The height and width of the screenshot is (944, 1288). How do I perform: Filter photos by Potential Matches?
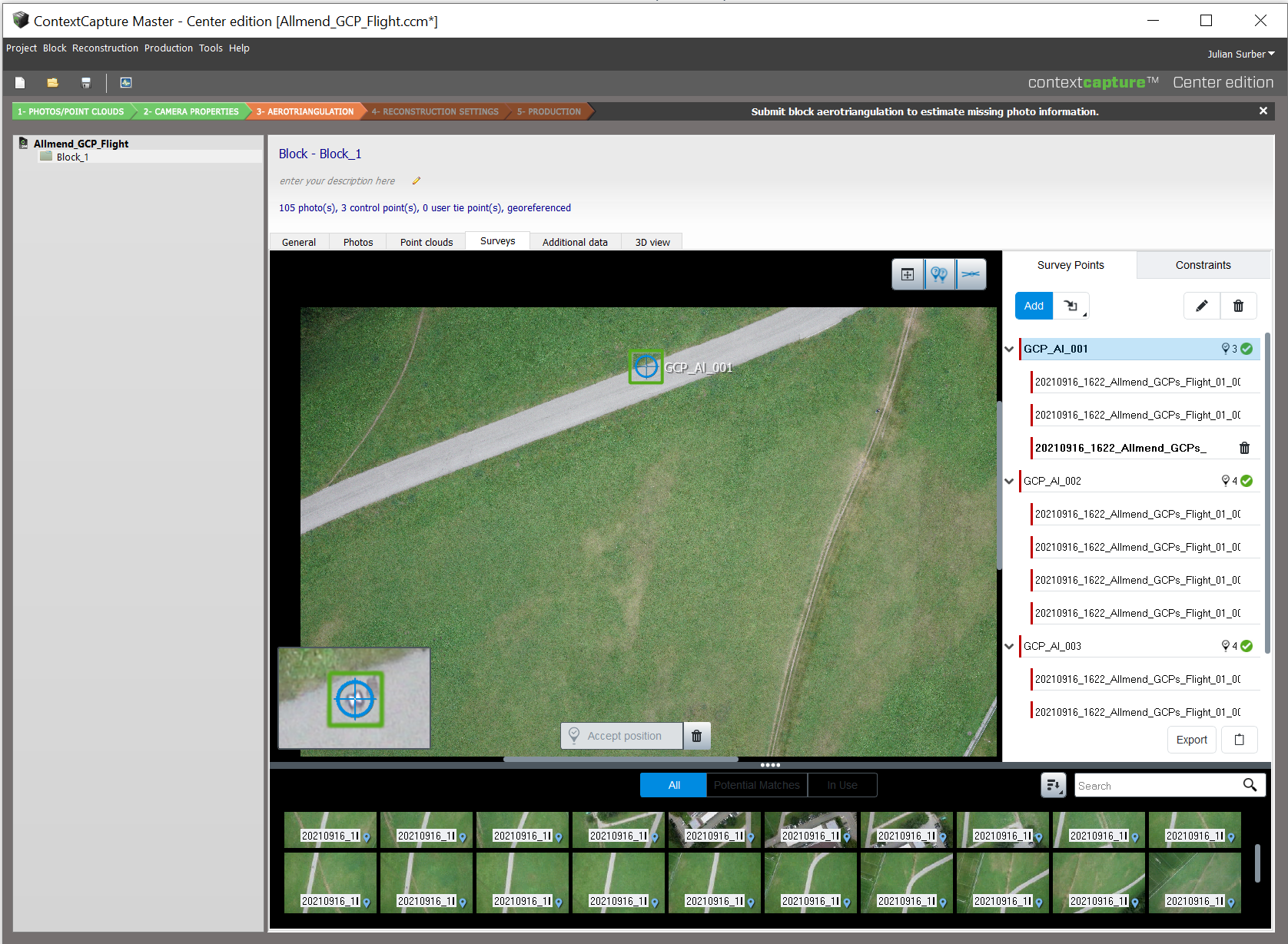pos(756,785)
